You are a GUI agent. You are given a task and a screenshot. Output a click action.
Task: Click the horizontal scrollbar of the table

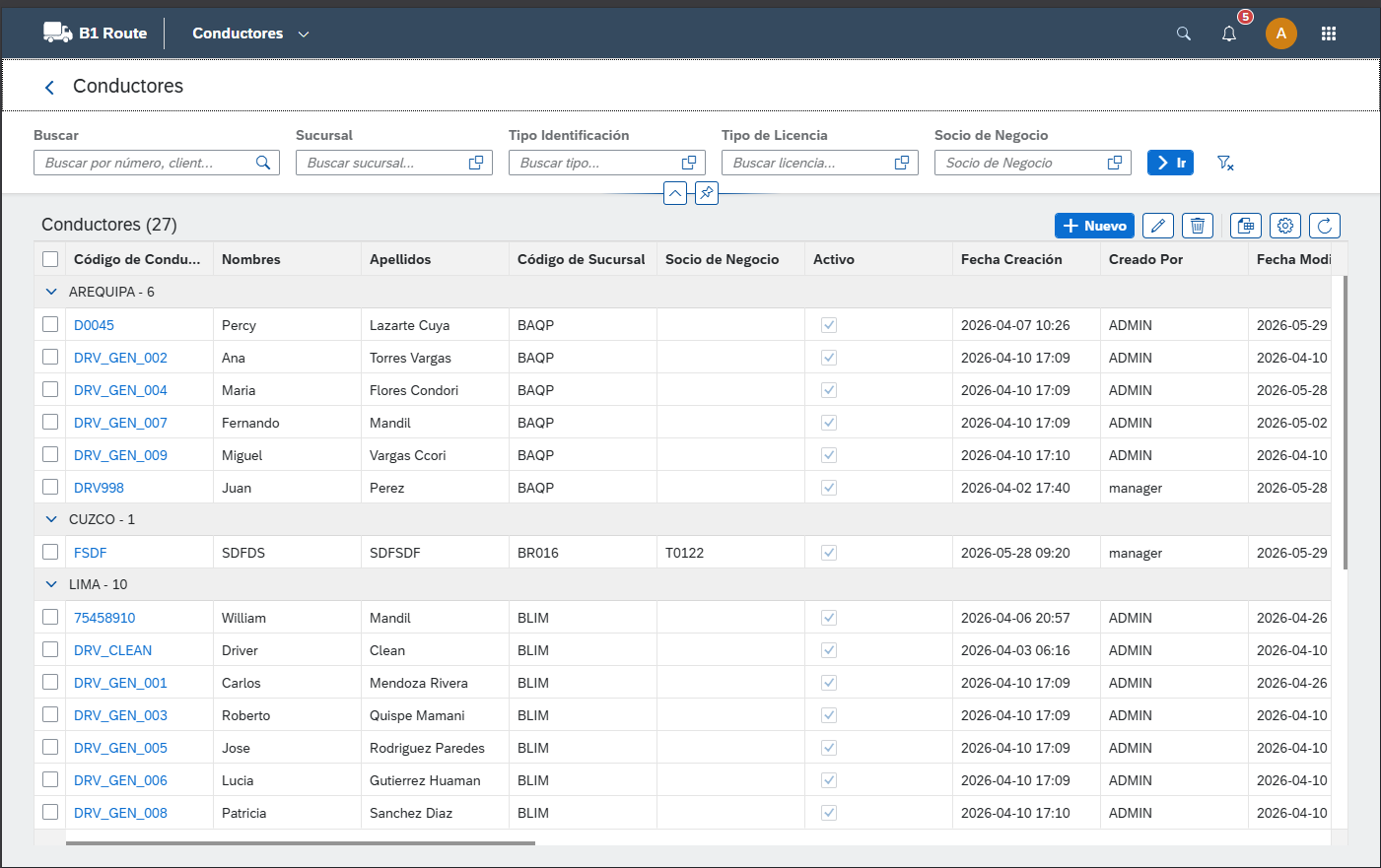[x=301, y=843]
